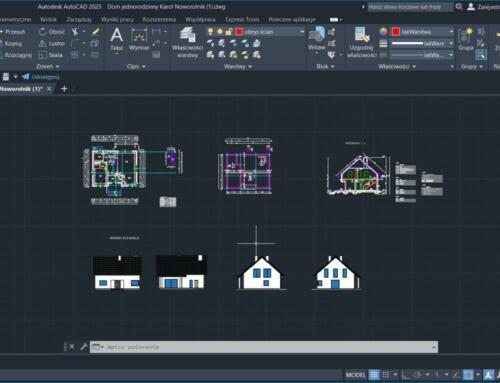Toggle the layer lock icon in Warstwy
Screen dimensions: 500x383
point(229,32)
